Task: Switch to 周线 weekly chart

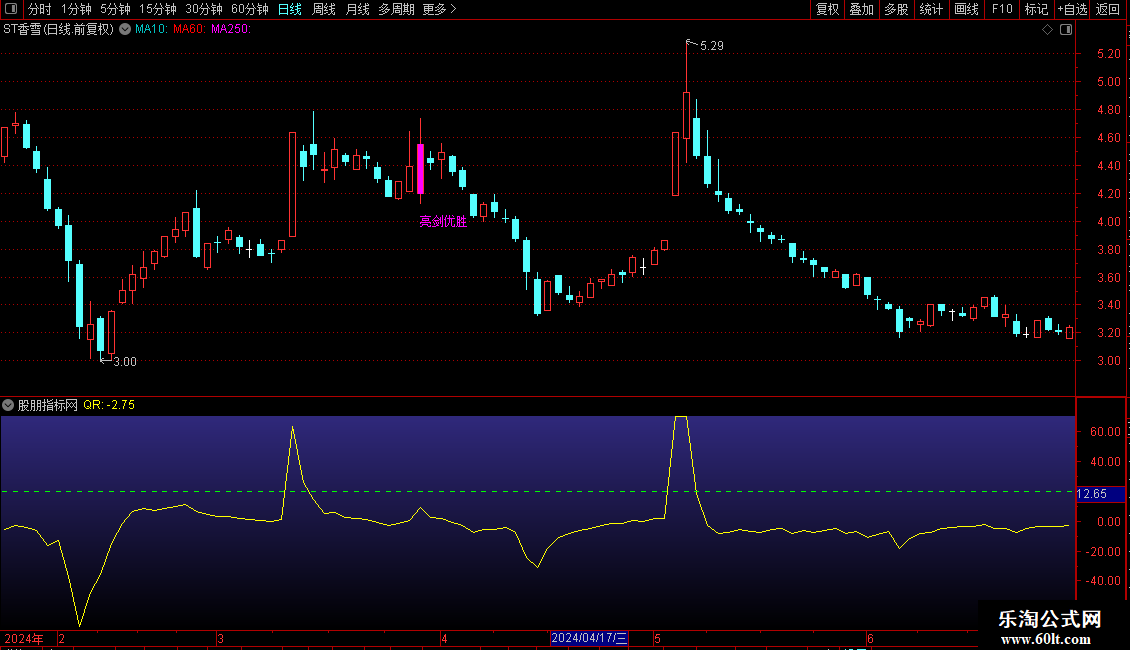Action: 324,9
